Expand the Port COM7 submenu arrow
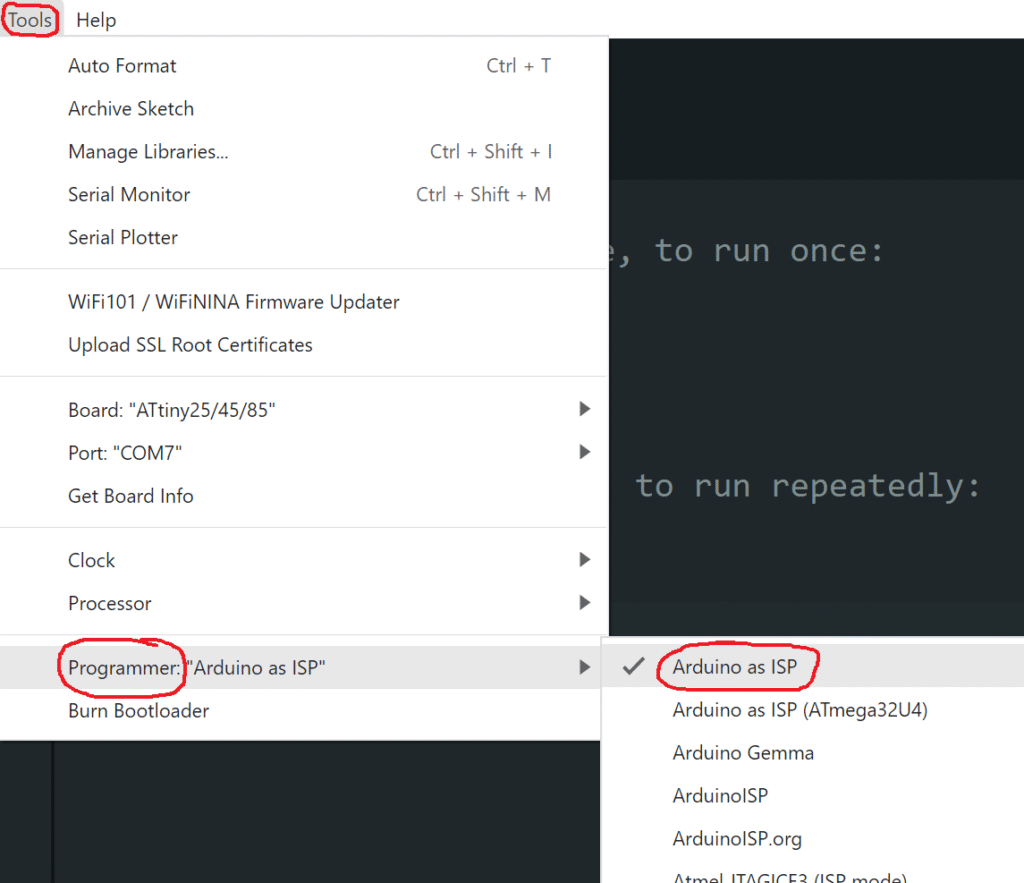This screenshot has height=883, width=1024. 585,453
